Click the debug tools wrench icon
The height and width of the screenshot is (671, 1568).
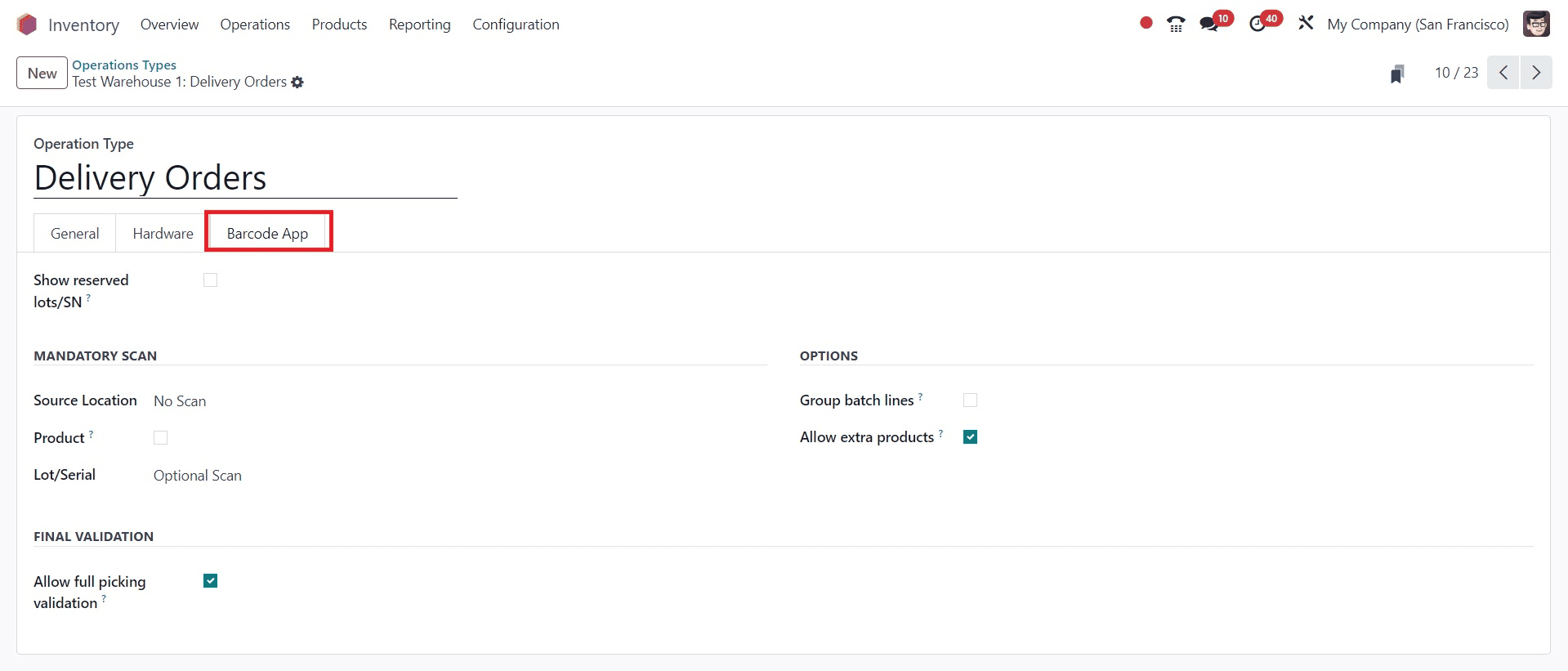pos(1306,24)
